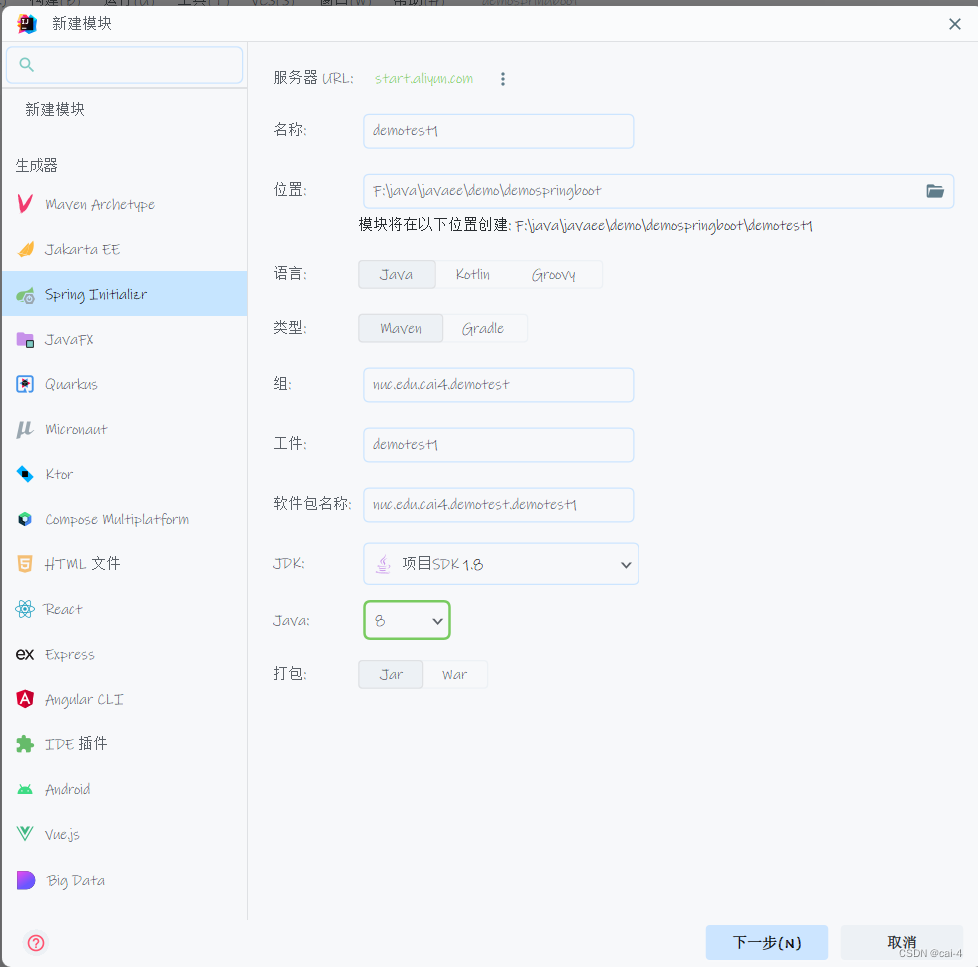This screenshot has height=967, width=978.
Task: Click the React atom icon
Action: (25, 609)
